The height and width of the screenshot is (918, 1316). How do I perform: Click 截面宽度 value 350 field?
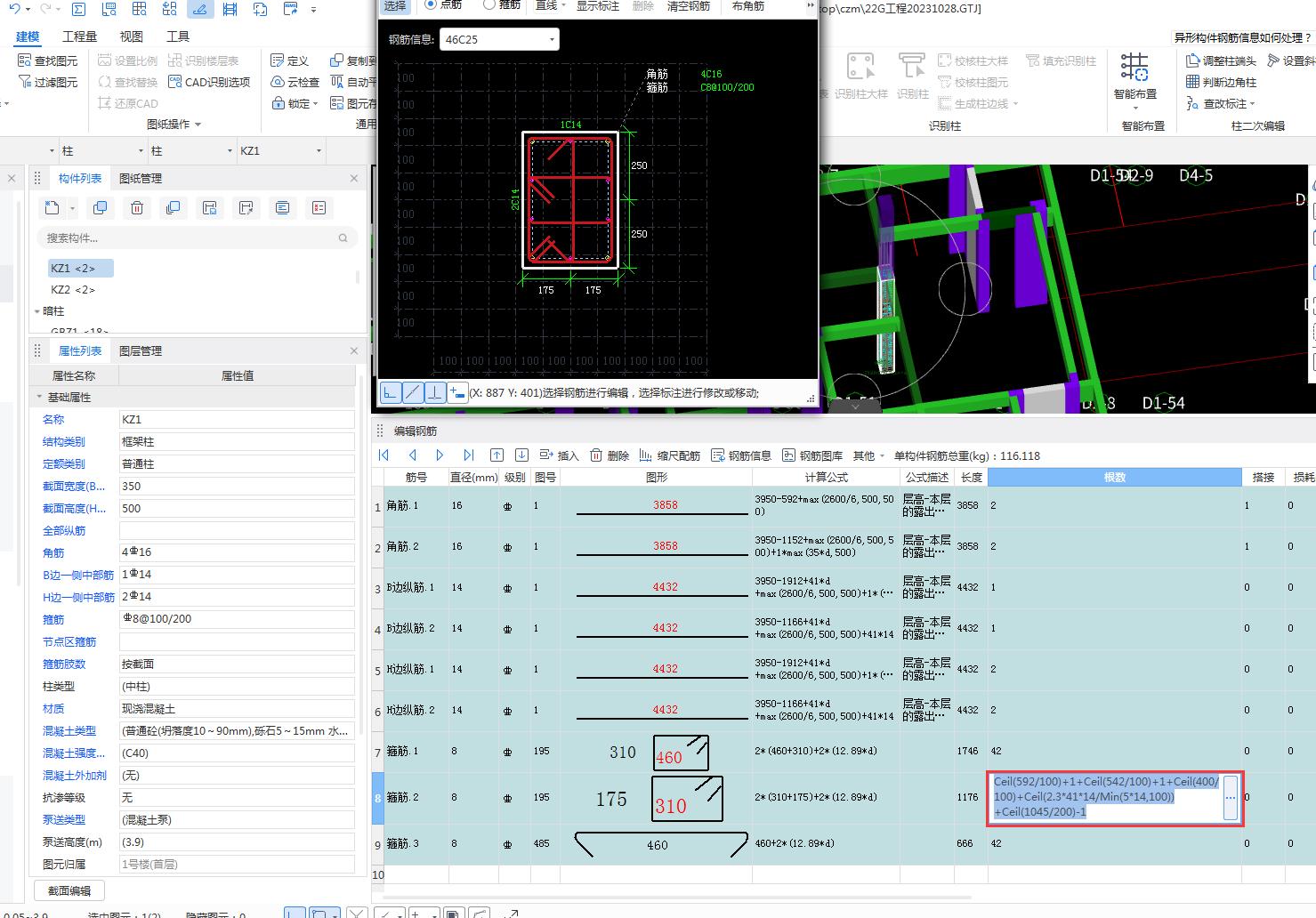point(237,487)
